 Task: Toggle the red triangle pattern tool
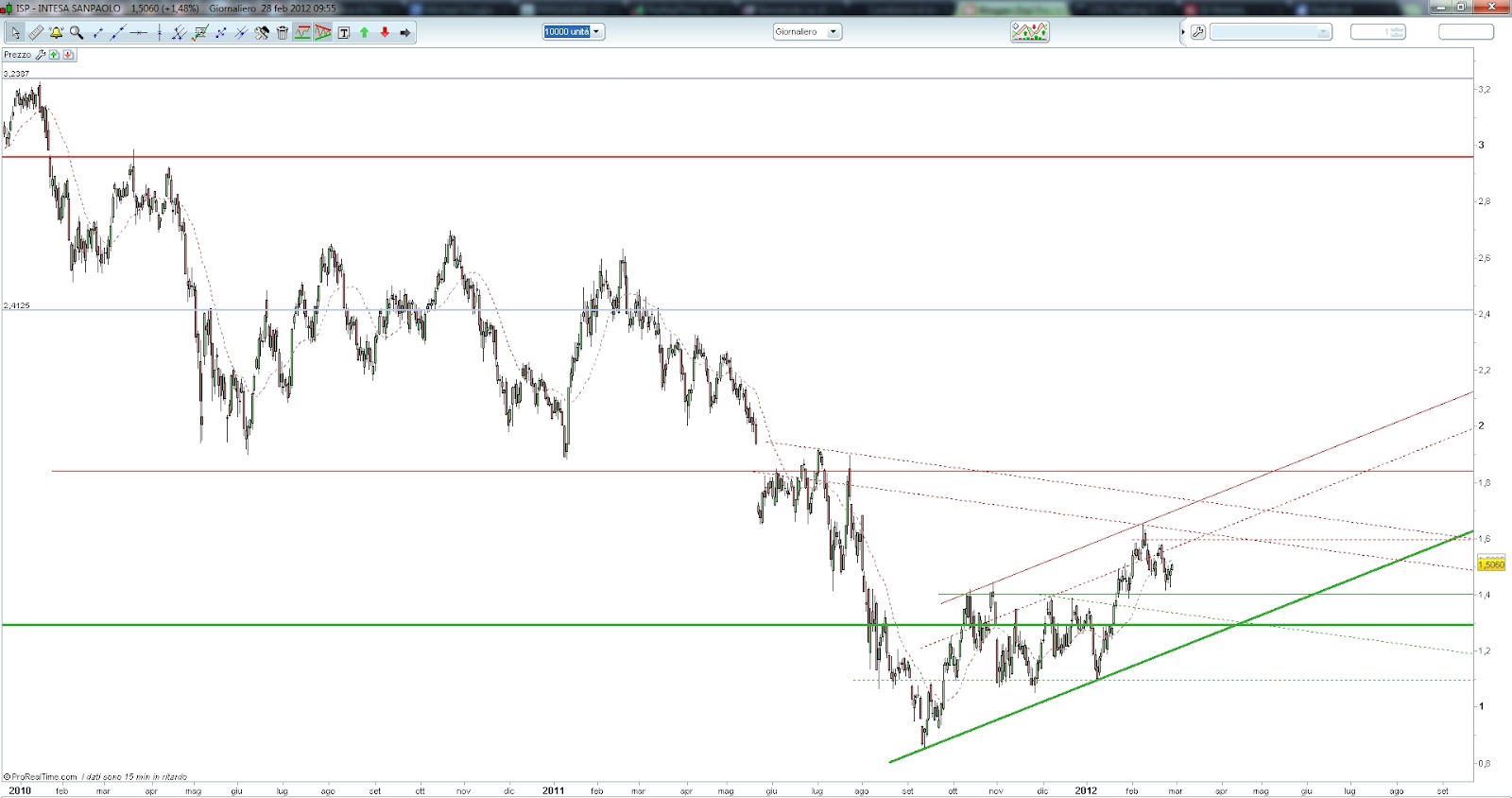coord(323,32)
